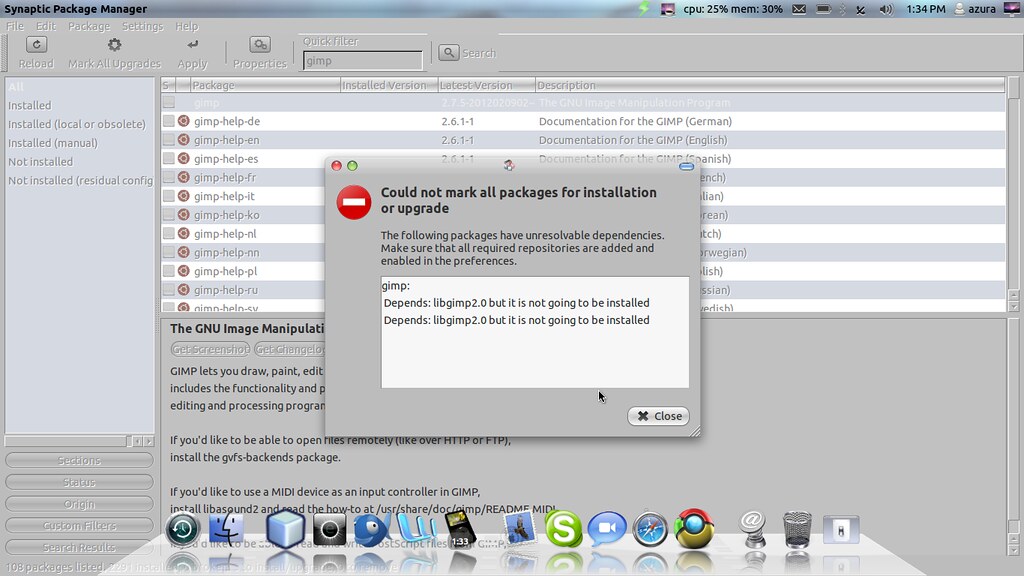The image size is (1024, 576).
Task: Toggle the status checkbox for gimp-help-en
Action: (169, 141)
